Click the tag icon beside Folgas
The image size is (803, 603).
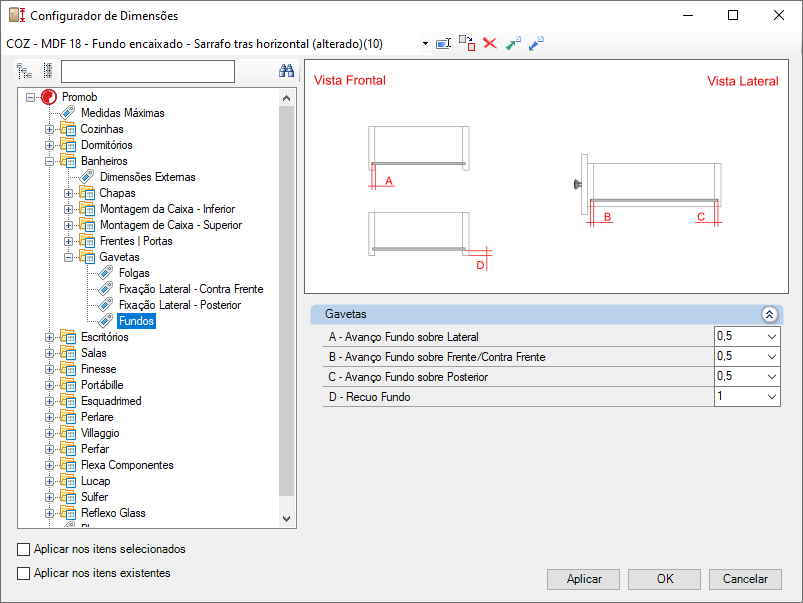105,273
